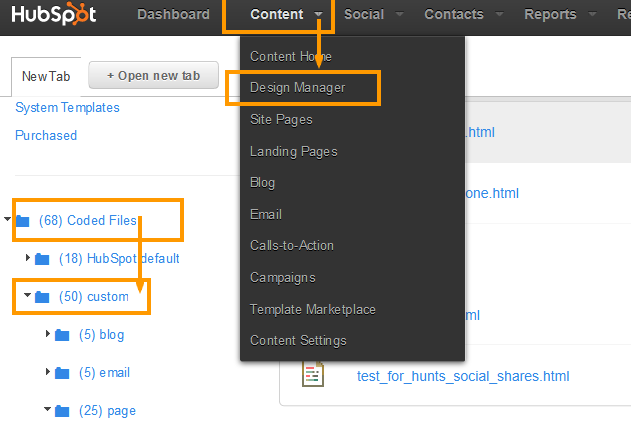631x422 pixels.
Task: Click the email folder icon
Action: 62,373
